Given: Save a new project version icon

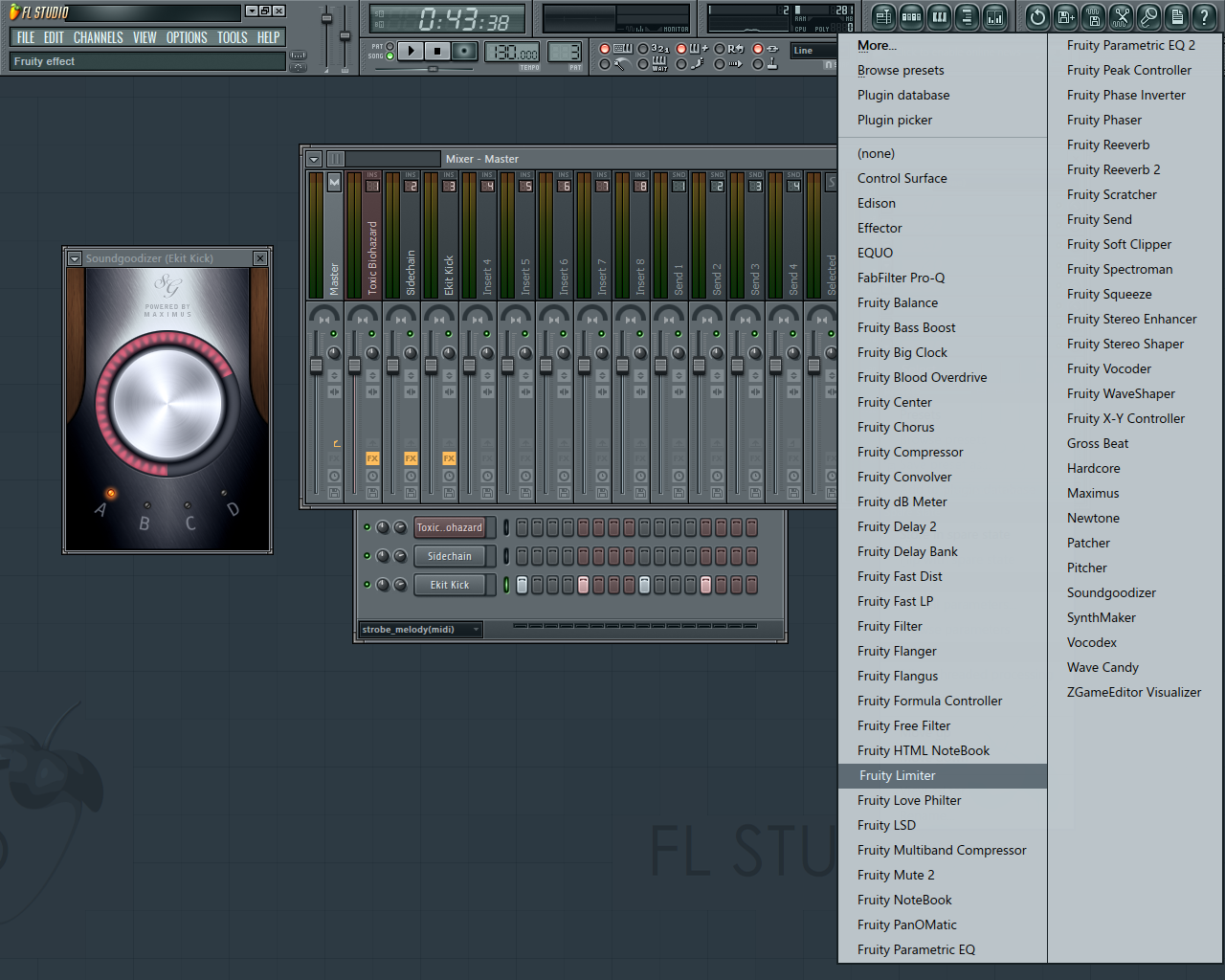Looking at the screenshot, I should 1065,16.
